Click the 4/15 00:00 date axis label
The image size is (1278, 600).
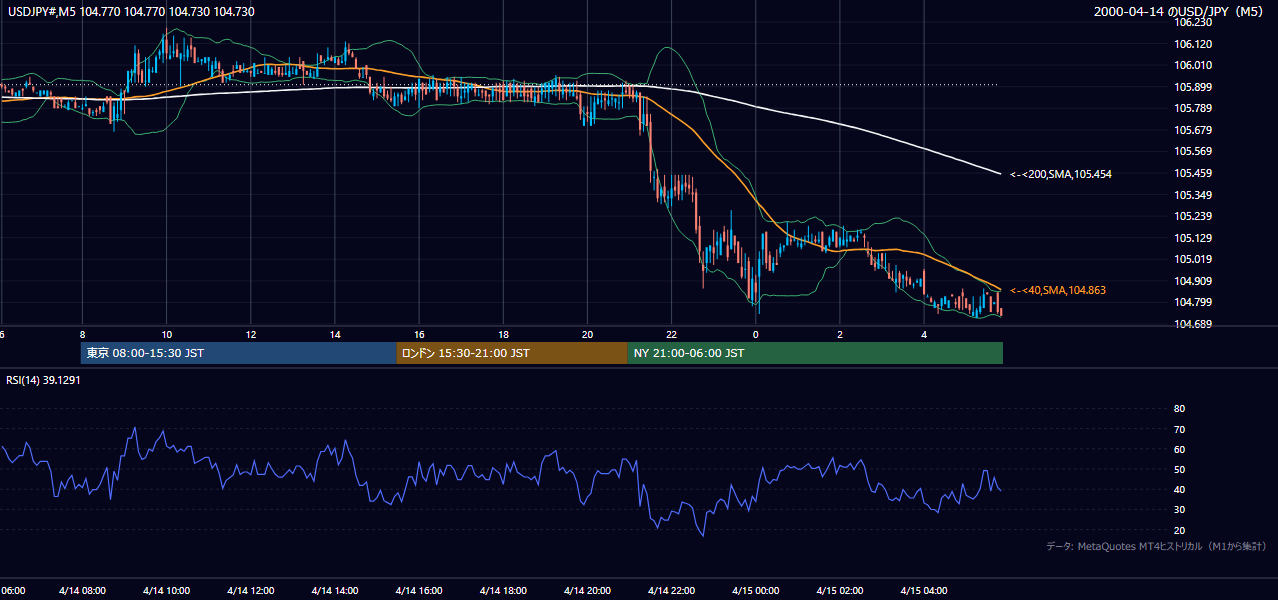pos(756,590)
